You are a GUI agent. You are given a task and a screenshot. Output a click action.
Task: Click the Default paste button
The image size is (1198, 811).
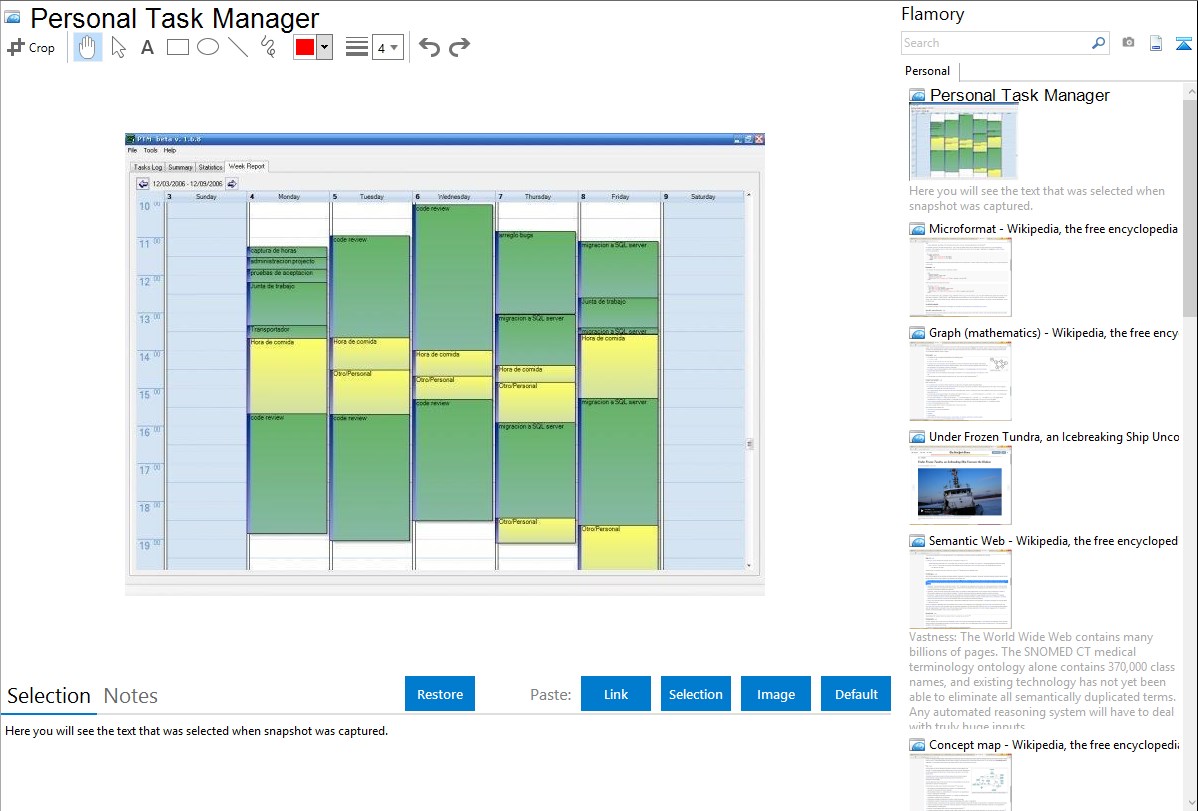tap(856, 693)
